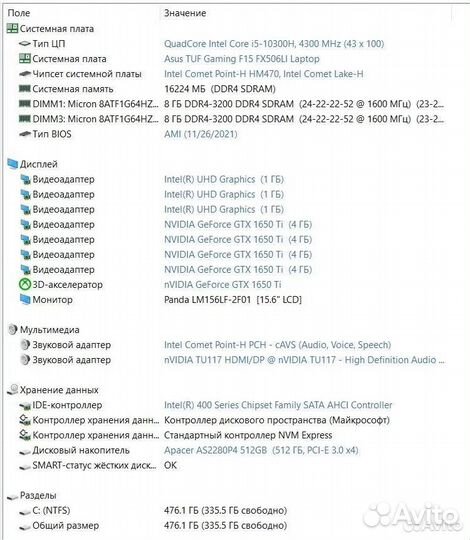470x540 pixels.
Task: Select Стандартный контроллер NVM Express value
Action: 248,435
